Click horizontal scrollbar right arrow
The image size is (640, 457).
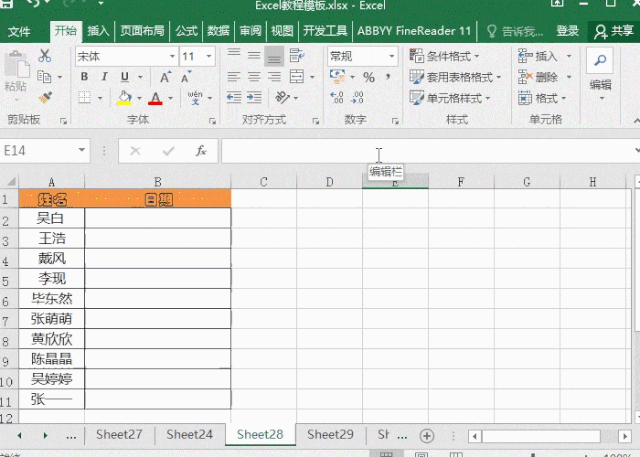click(x=624, y=436)
